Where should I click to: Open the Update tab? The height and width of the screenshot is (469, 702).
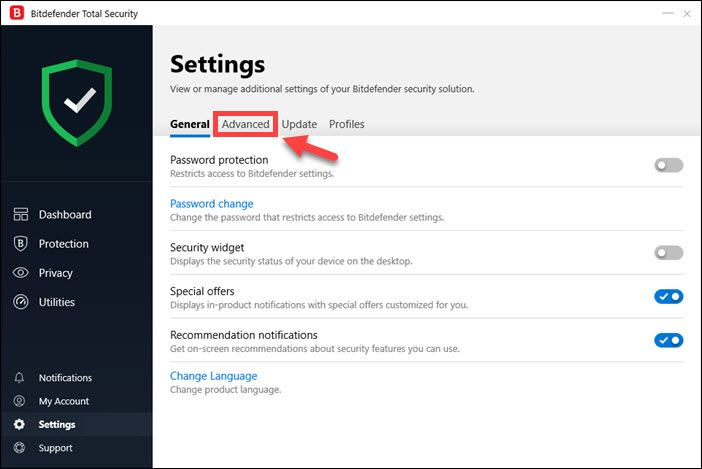299,124
